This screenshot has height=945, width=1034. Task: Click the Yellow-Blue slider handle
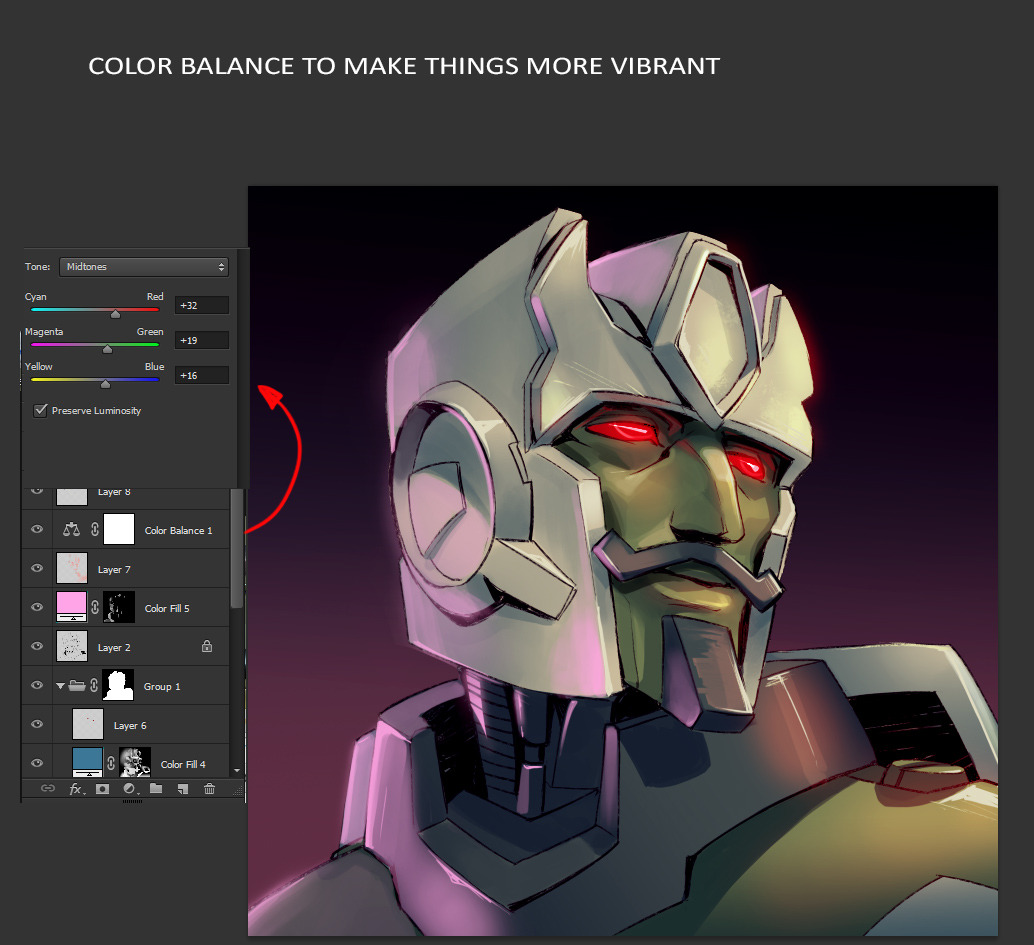[x=106, y=384]
